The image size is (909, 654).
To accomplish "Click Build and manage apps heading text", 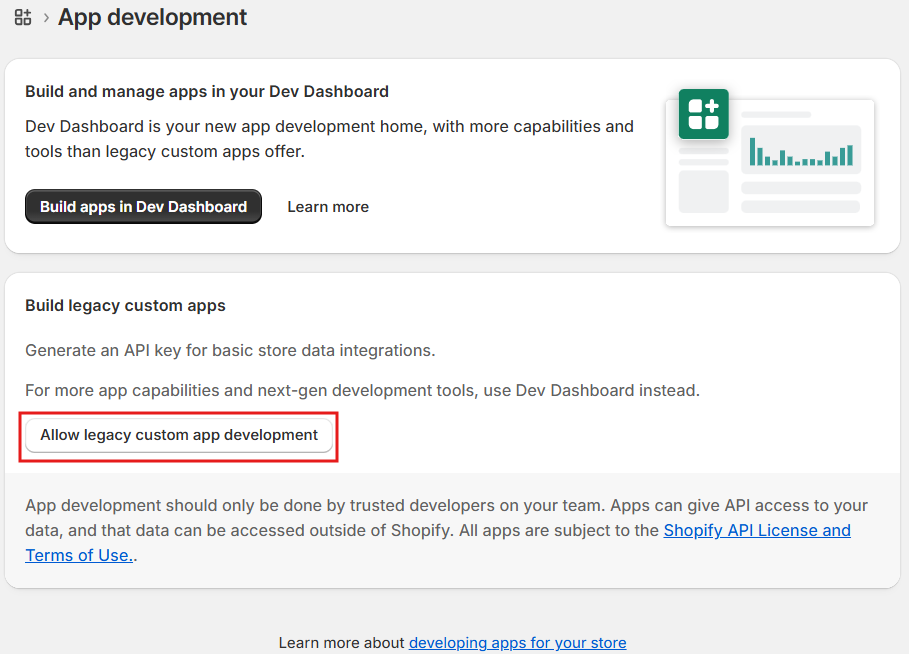I will (x=207, y=92).
